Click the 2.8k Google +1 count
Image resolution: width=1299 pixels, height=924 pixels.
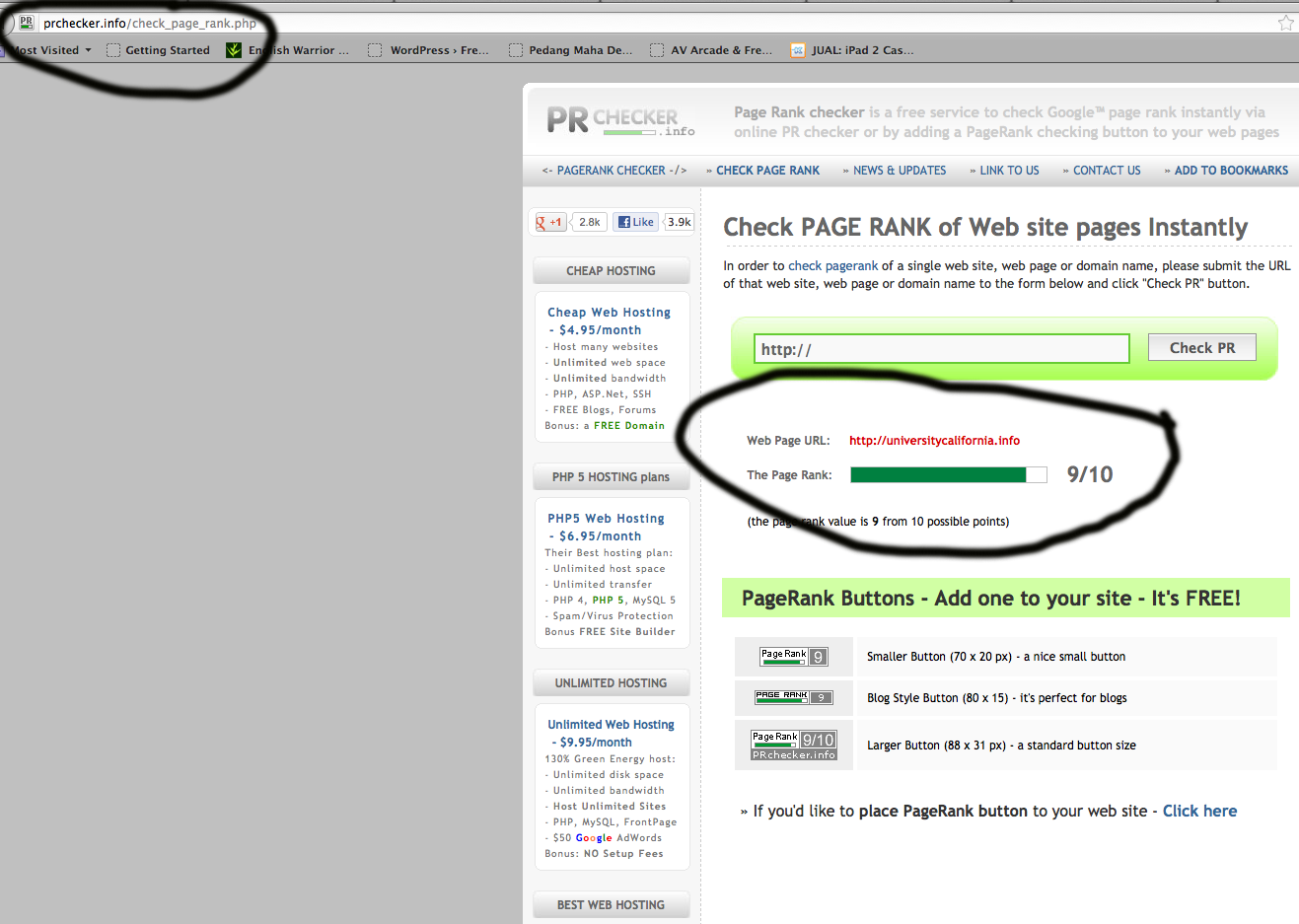tap(590, 222)
